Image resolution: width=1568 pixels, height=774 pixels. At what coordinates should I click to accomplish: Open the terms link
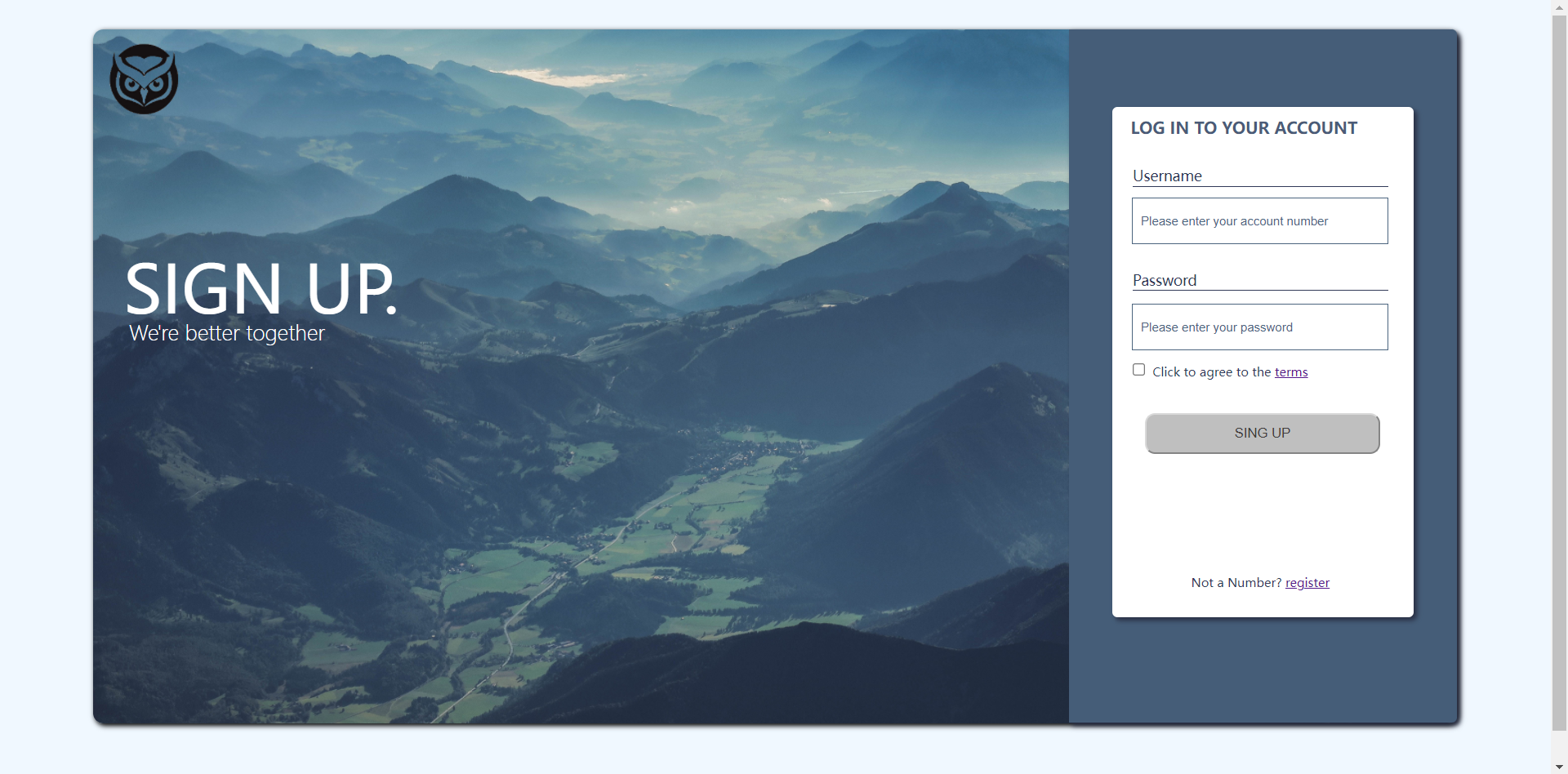[x=1291, y=372]
